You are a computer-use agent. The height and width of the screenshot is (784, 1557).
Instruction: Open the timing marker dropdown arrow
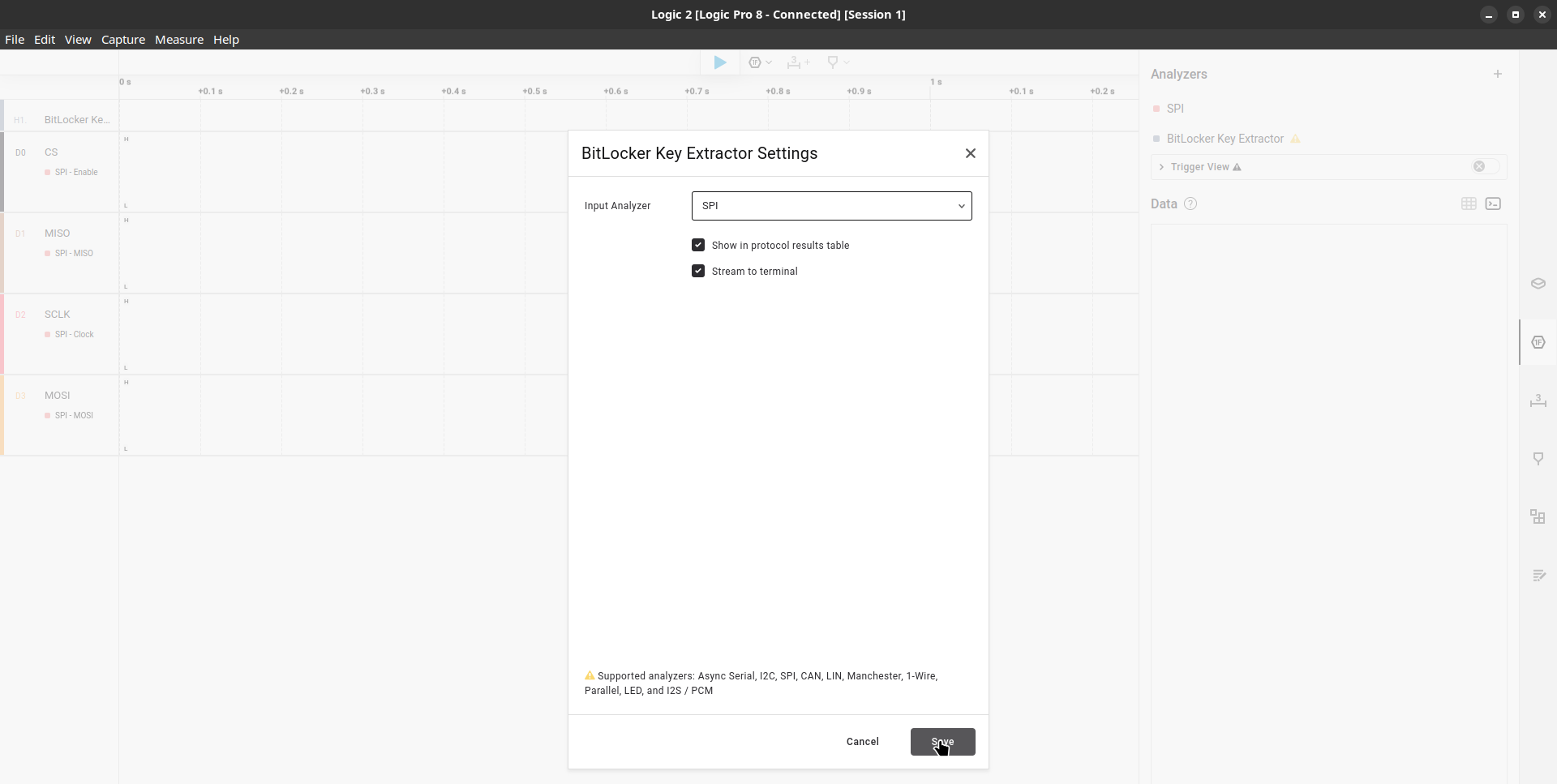click(847, 62)
